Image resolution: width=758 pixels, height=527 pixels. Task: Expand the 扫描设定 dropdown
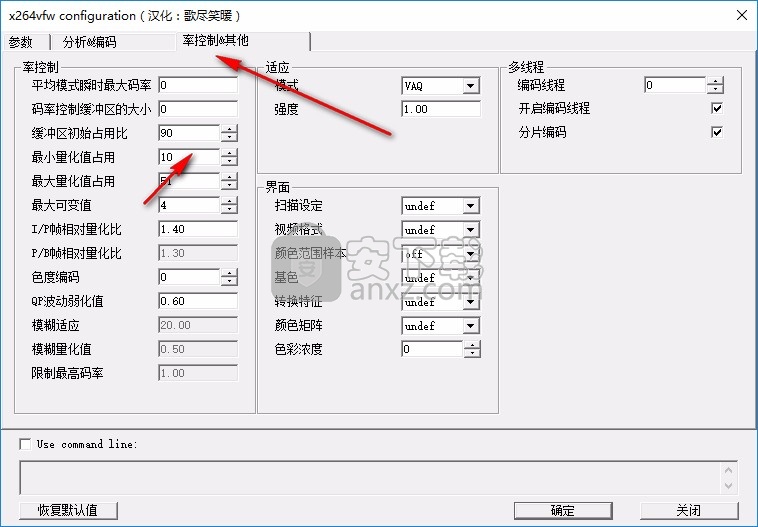(x=471, y=206)
